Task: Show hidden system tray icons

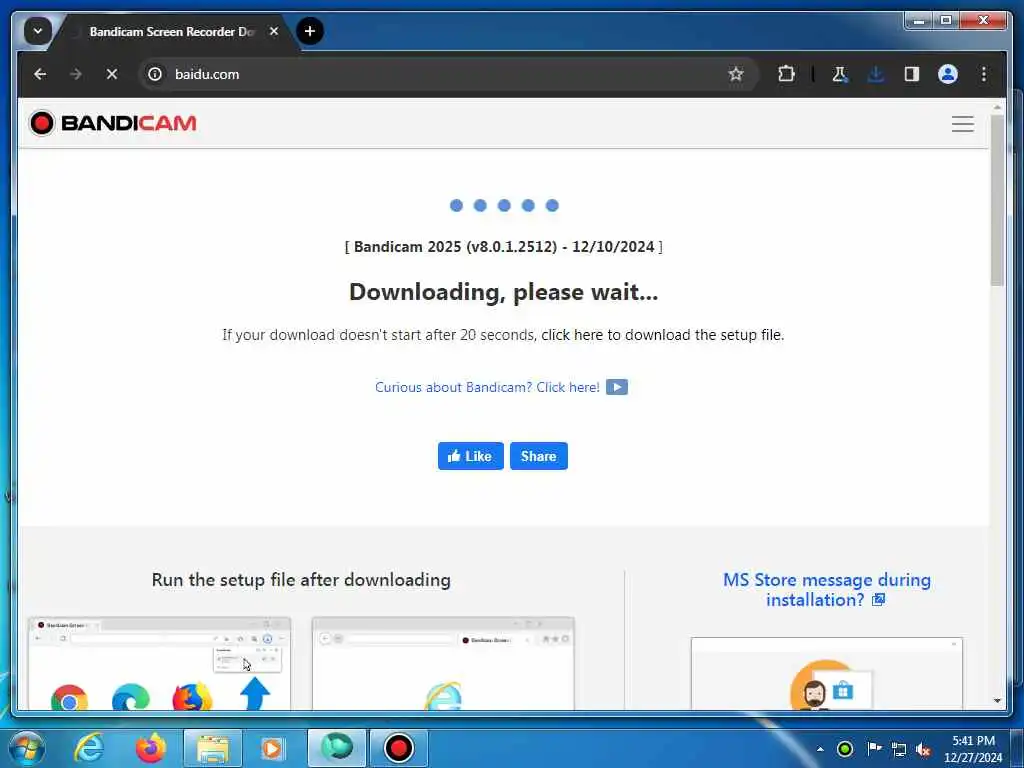Action: (x=820, y=749)
